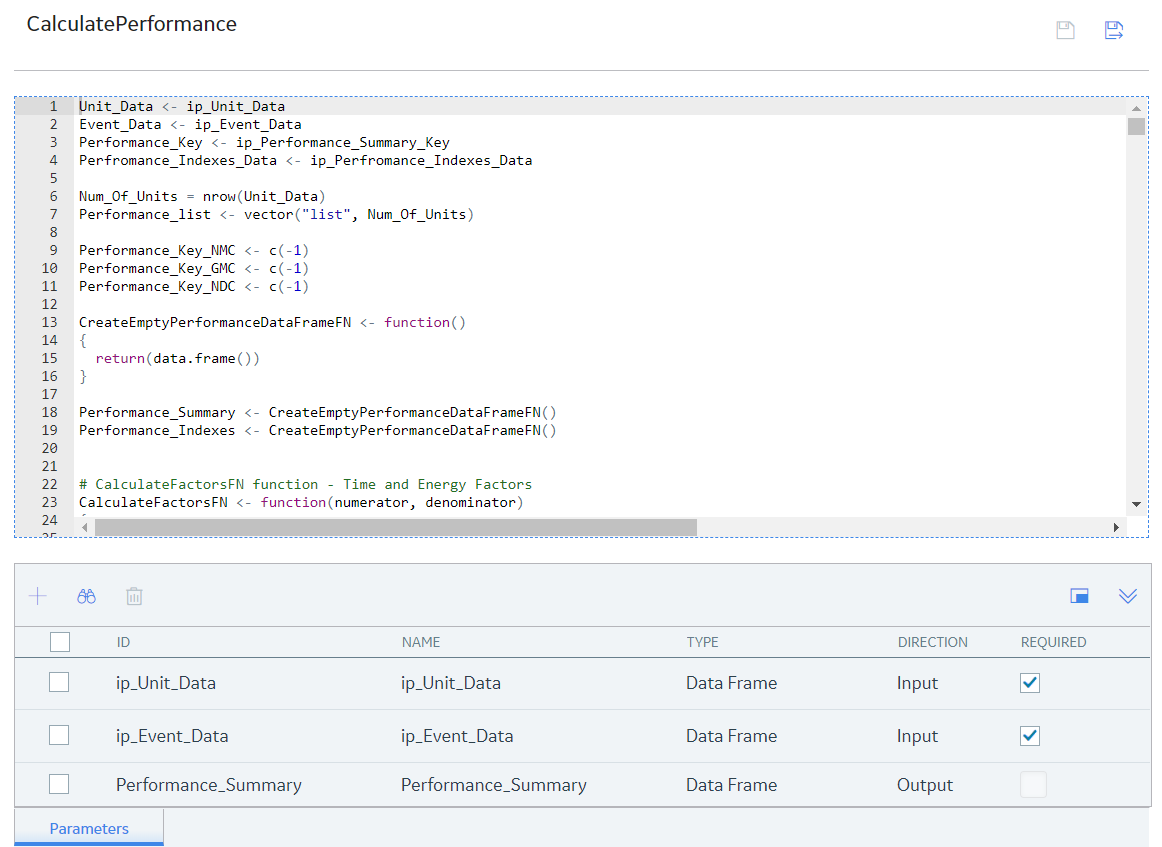Select the ip_Unit_Data row checkbox
This screenshot has height=847, width=1162.
coord(59,682)
